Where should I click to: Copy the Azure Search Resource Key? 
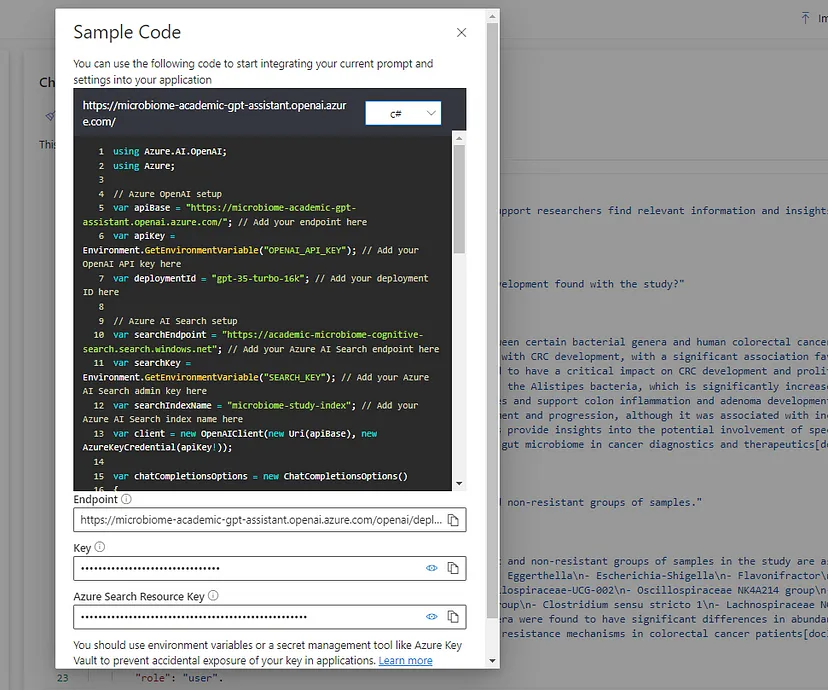click(x=453, y=617)
